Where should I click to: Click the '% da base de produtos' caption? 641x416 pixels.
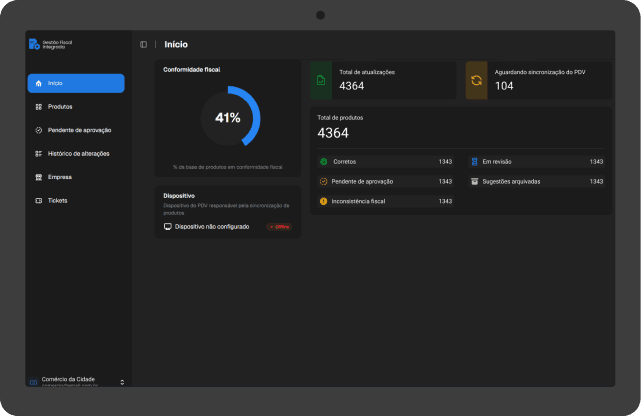228,167
